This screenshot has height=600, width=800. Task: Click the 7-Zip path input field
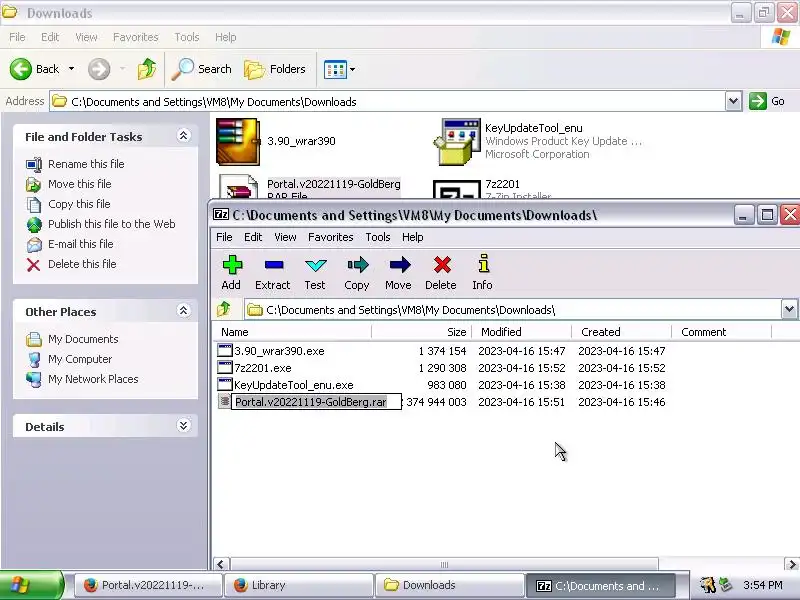pyautogui.click(x=513, y=309)
